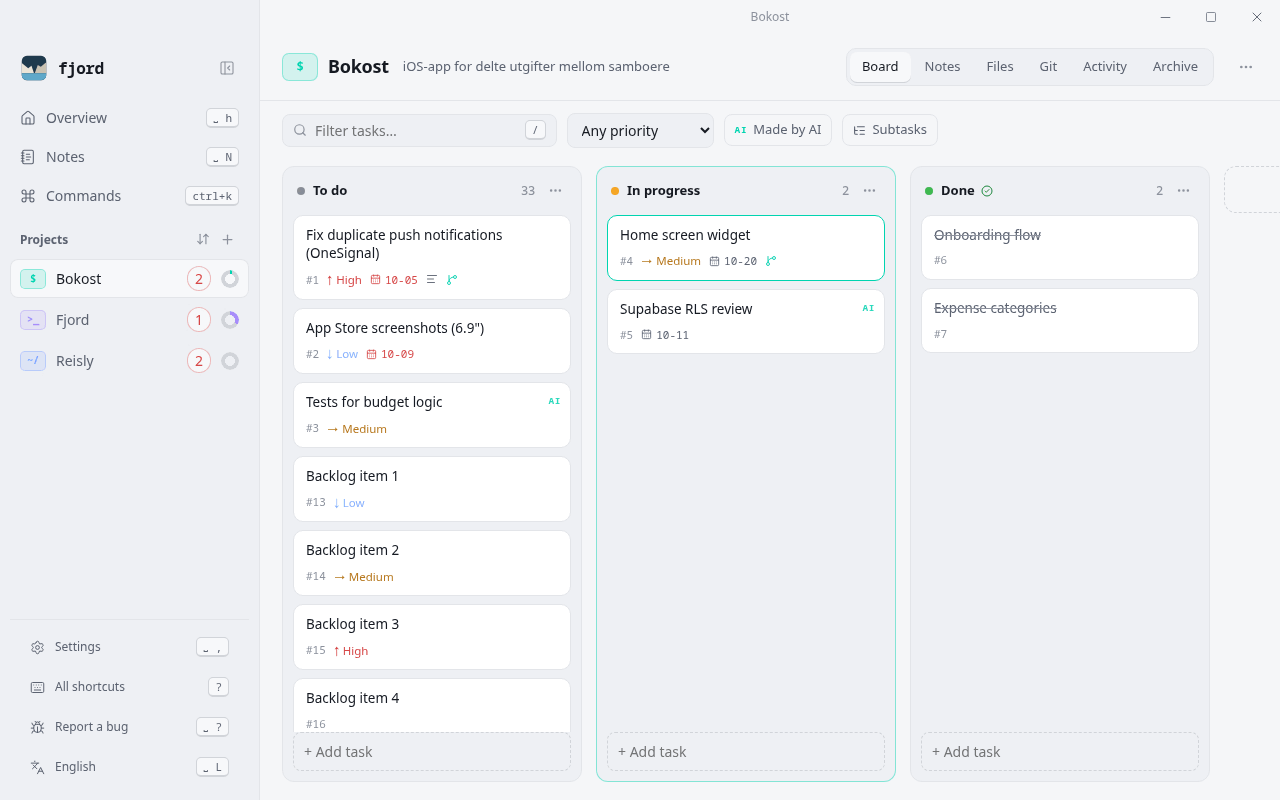Toggle the Made by AI filter
The width and height of the screenshot is (1280, 800).
point(778,130)
